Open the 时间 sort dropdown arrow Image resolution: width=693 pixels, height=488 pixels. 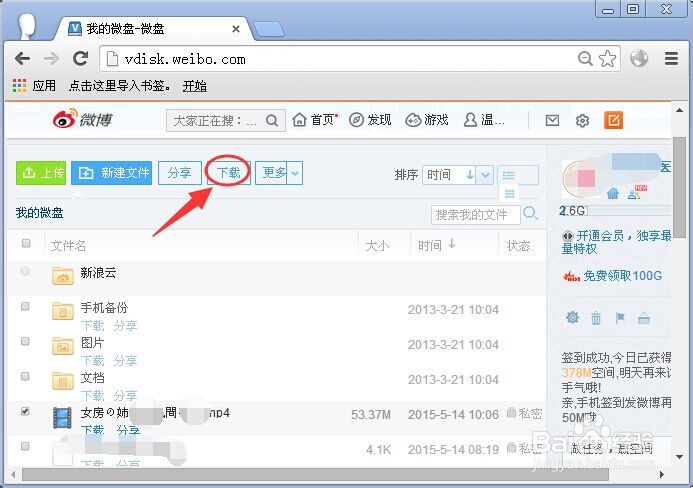pyautogui.click(x=486, y=175)
